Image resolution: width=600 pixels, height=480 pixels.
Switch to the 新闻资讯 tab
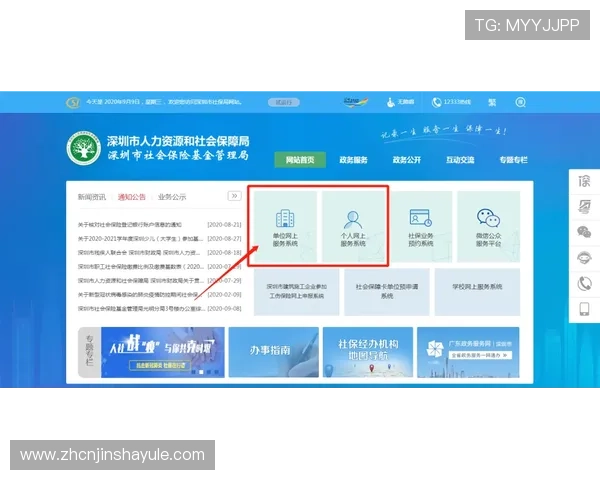tap(92, 197)
